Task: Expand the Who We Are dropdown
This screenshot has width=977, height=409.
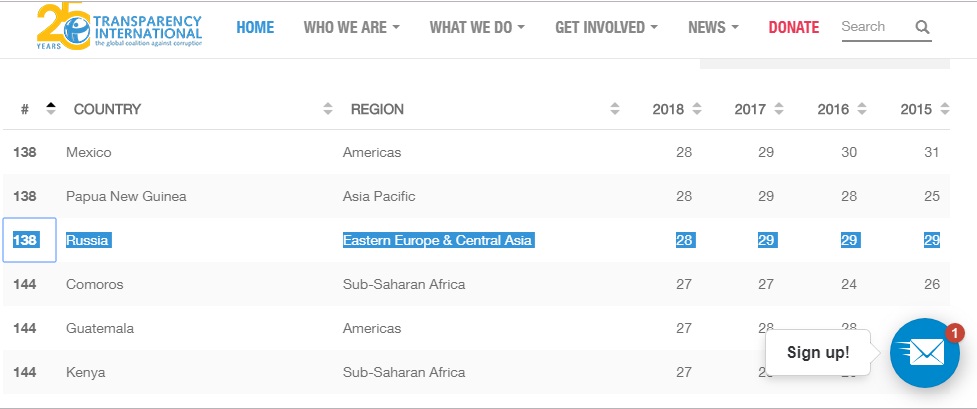Action: pos(351,27)
